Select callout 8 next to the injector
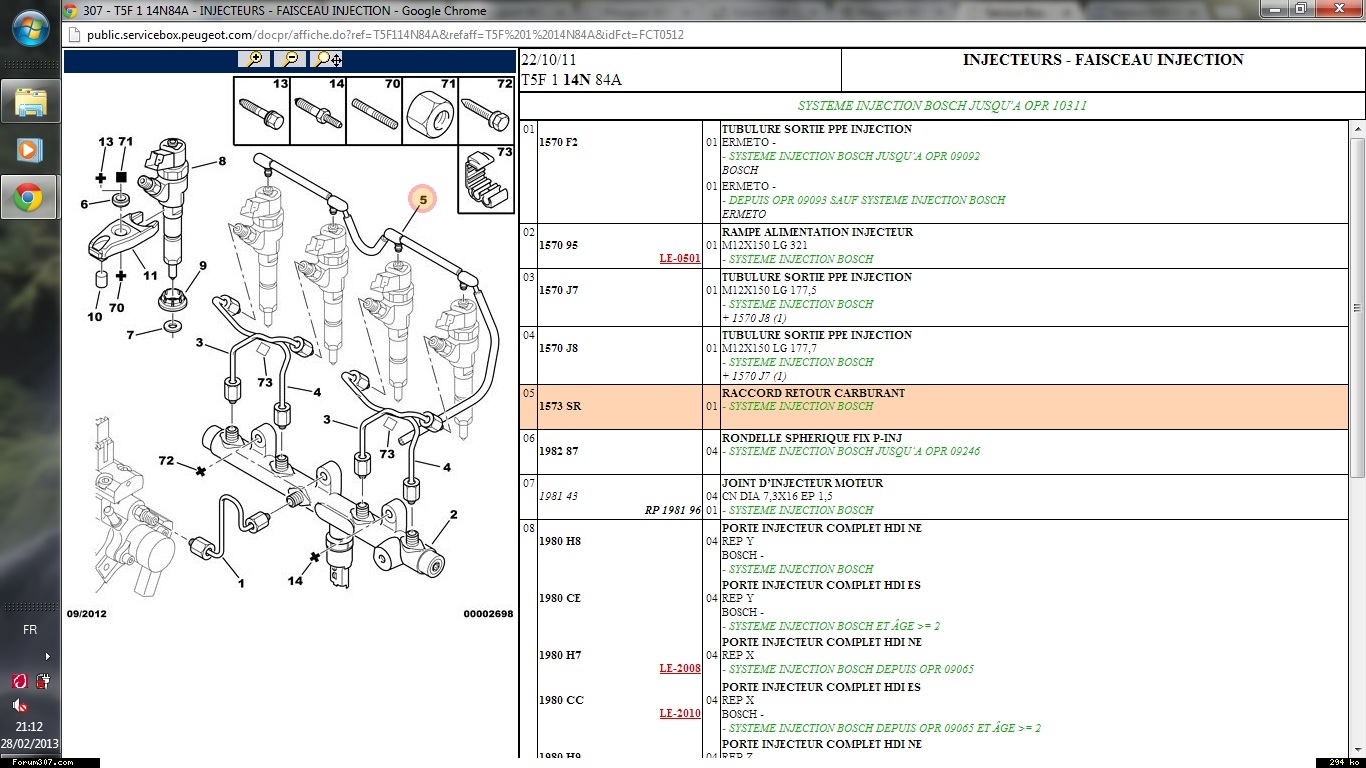The image size is (1366, 768). coord(222,161)
